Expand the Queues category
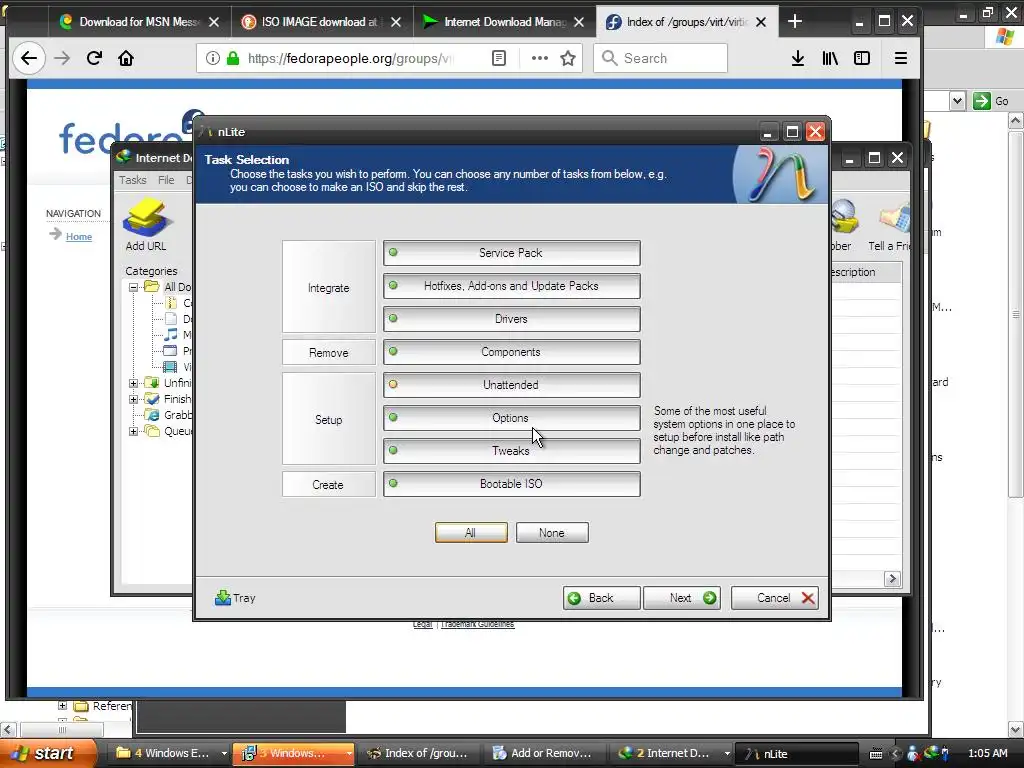Screen dimensions: 1024x768 point(133,431)
